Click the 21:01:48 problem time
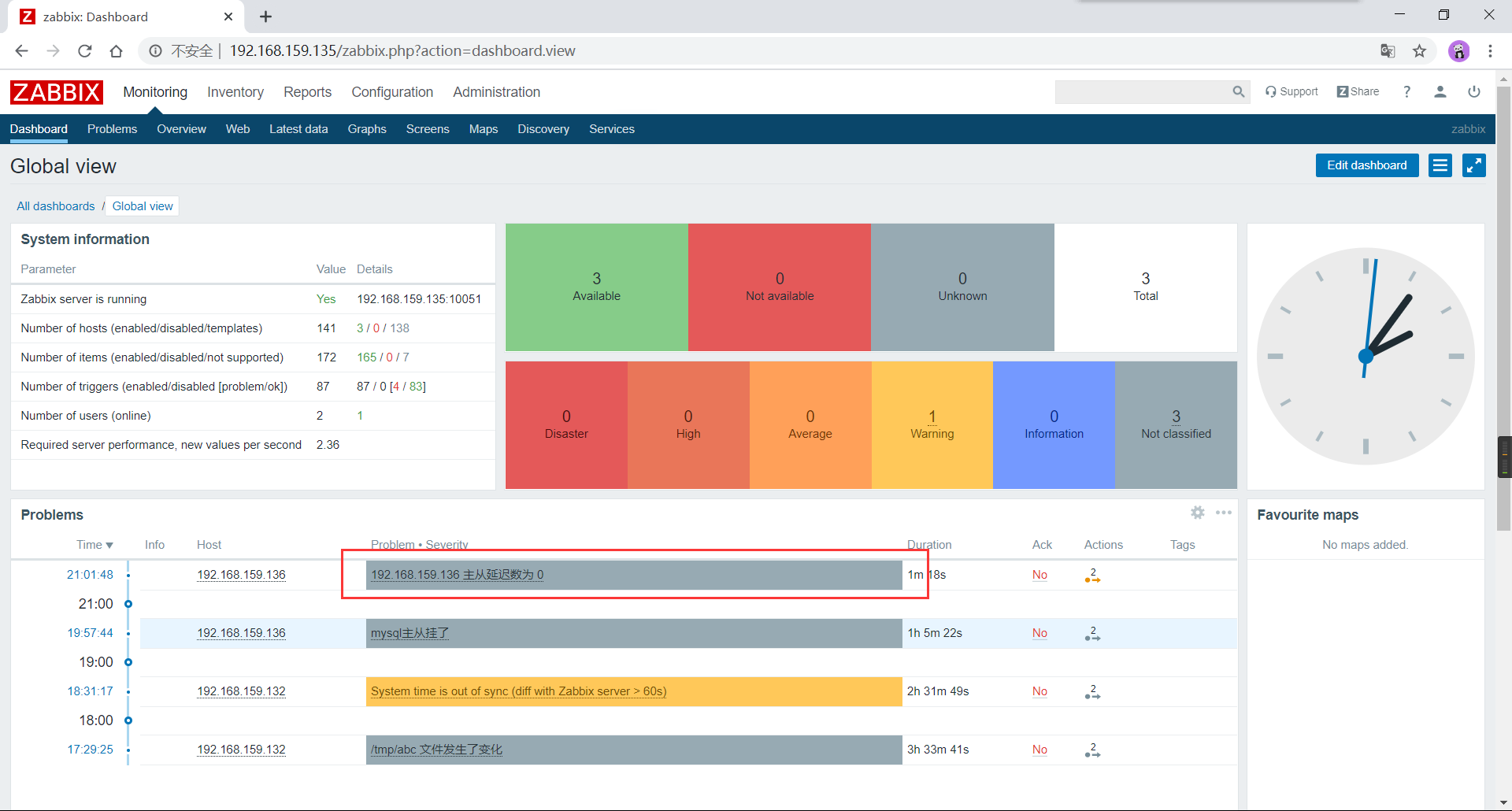The image size is (1512, 811). [x=90, y=575]
